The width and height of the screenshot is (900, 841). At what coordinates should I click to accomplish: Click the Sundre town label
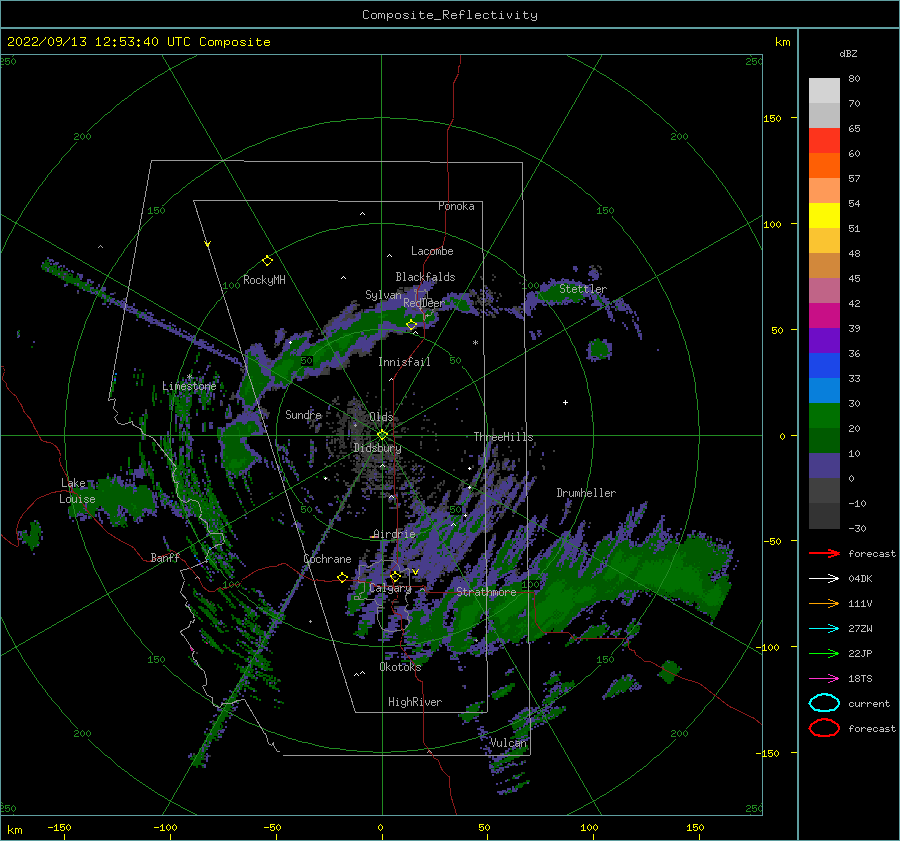[304, 414]
